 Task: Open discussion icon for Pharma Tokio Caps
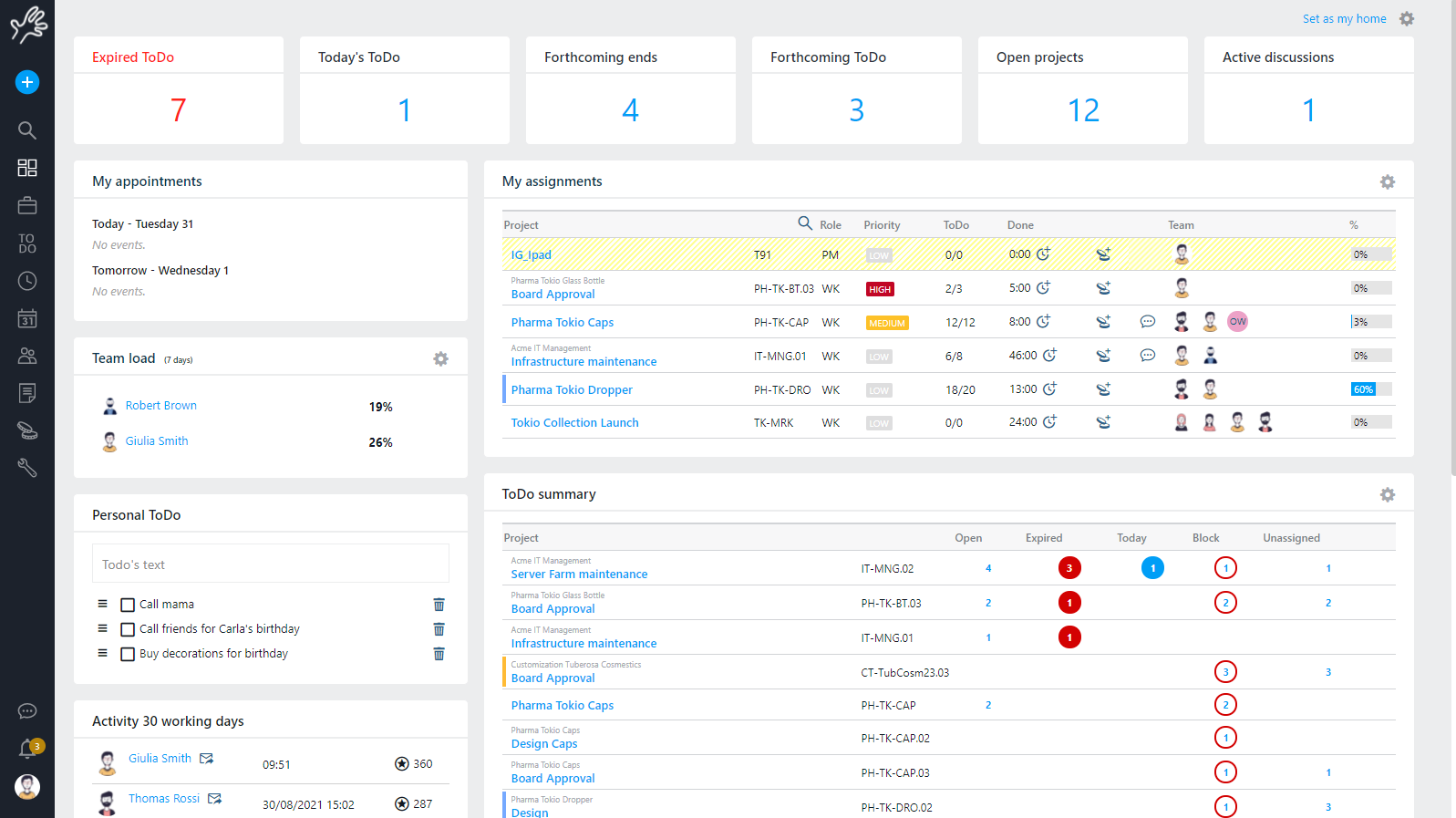1147,322
